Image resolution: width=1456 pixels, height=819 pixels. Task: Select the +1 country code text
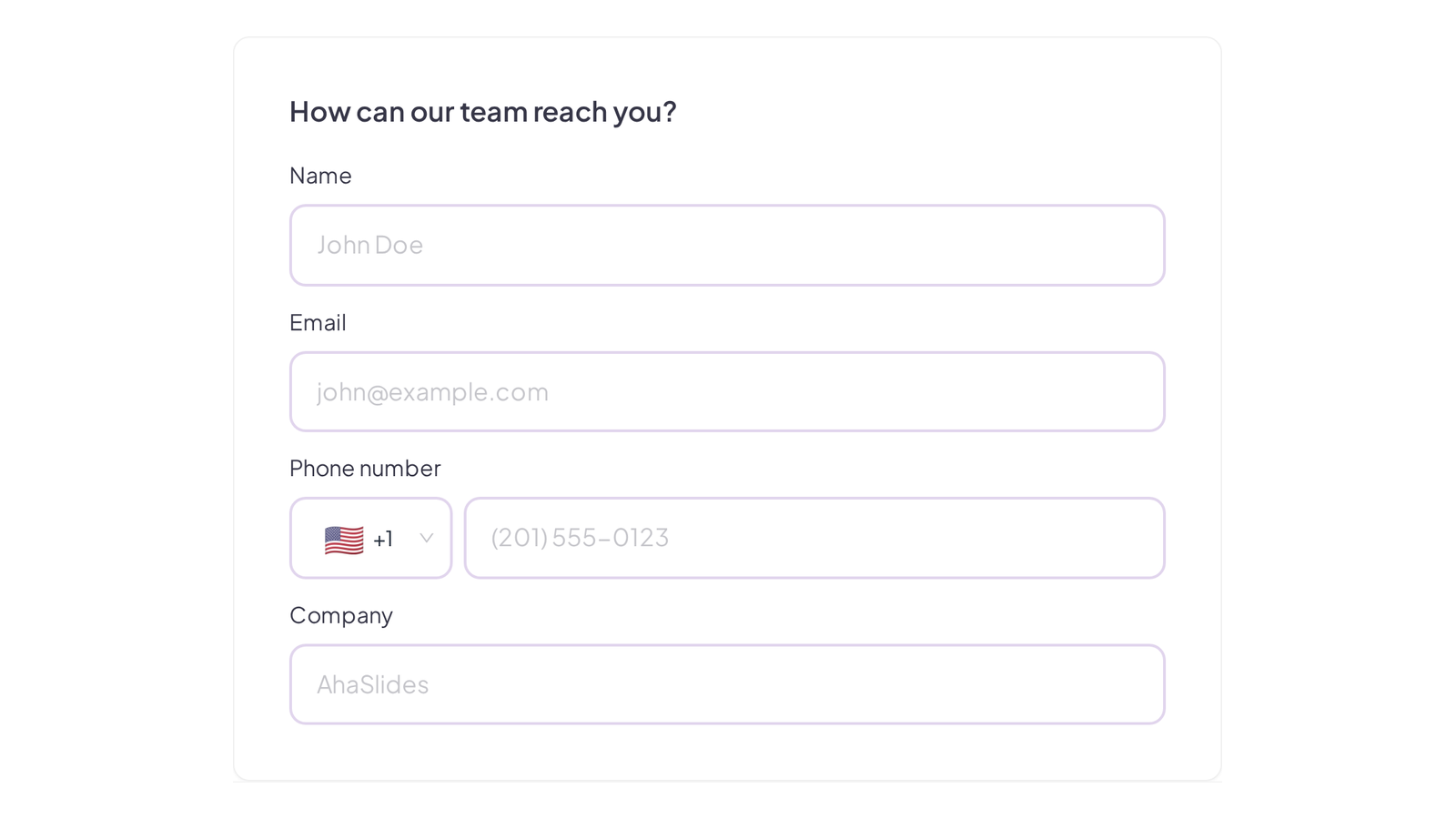[x=383, y=539]
